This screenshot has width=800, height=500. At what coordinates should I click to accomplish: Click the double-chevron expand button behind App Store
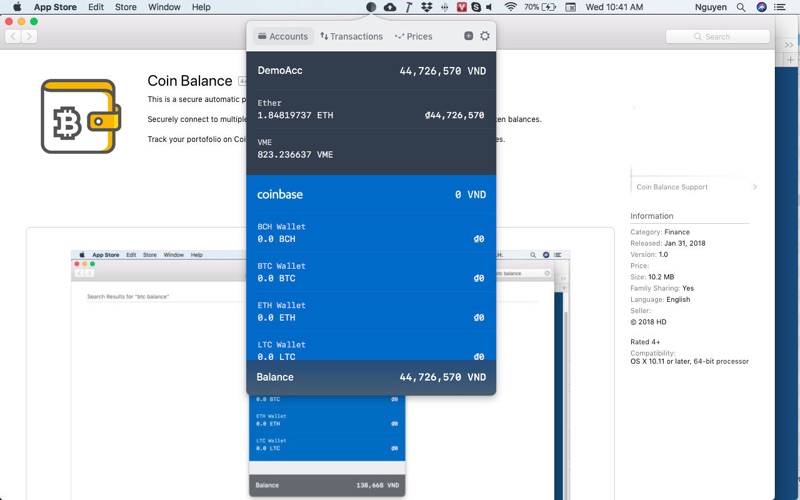(x=789, y=45)
